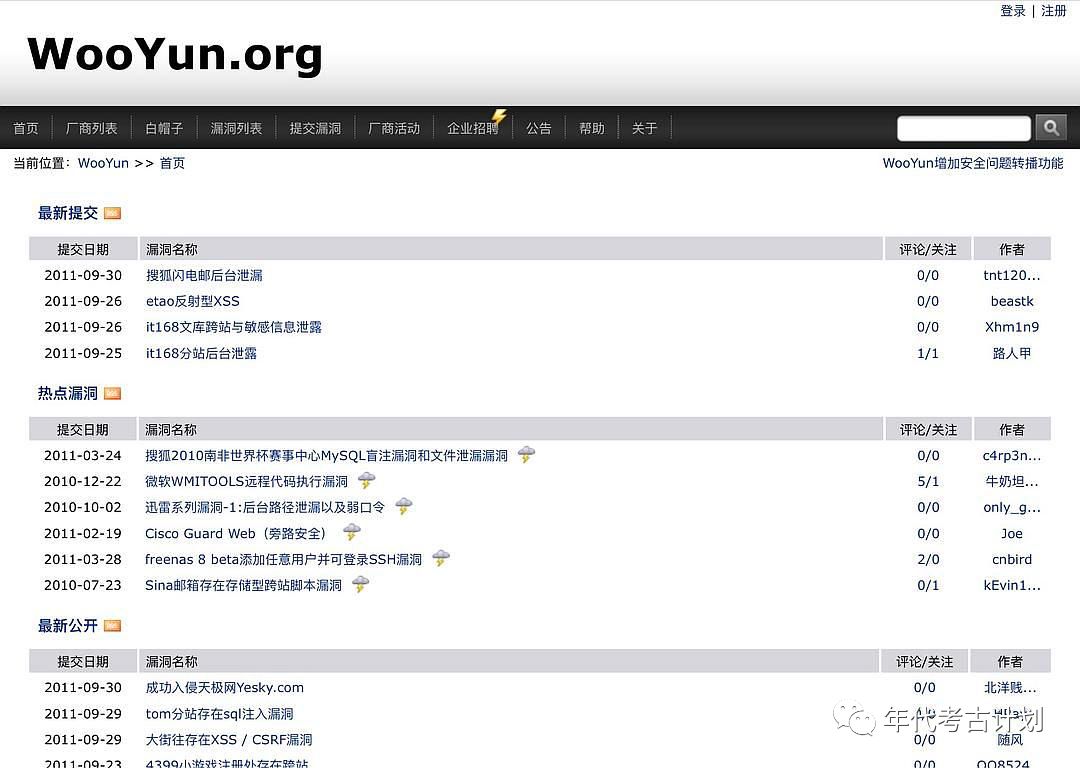Image resolution: width=1080 pixels, height=768 pixels.
Task: Open the 热点漏洞 section heading
Action: tap(68, 393)
